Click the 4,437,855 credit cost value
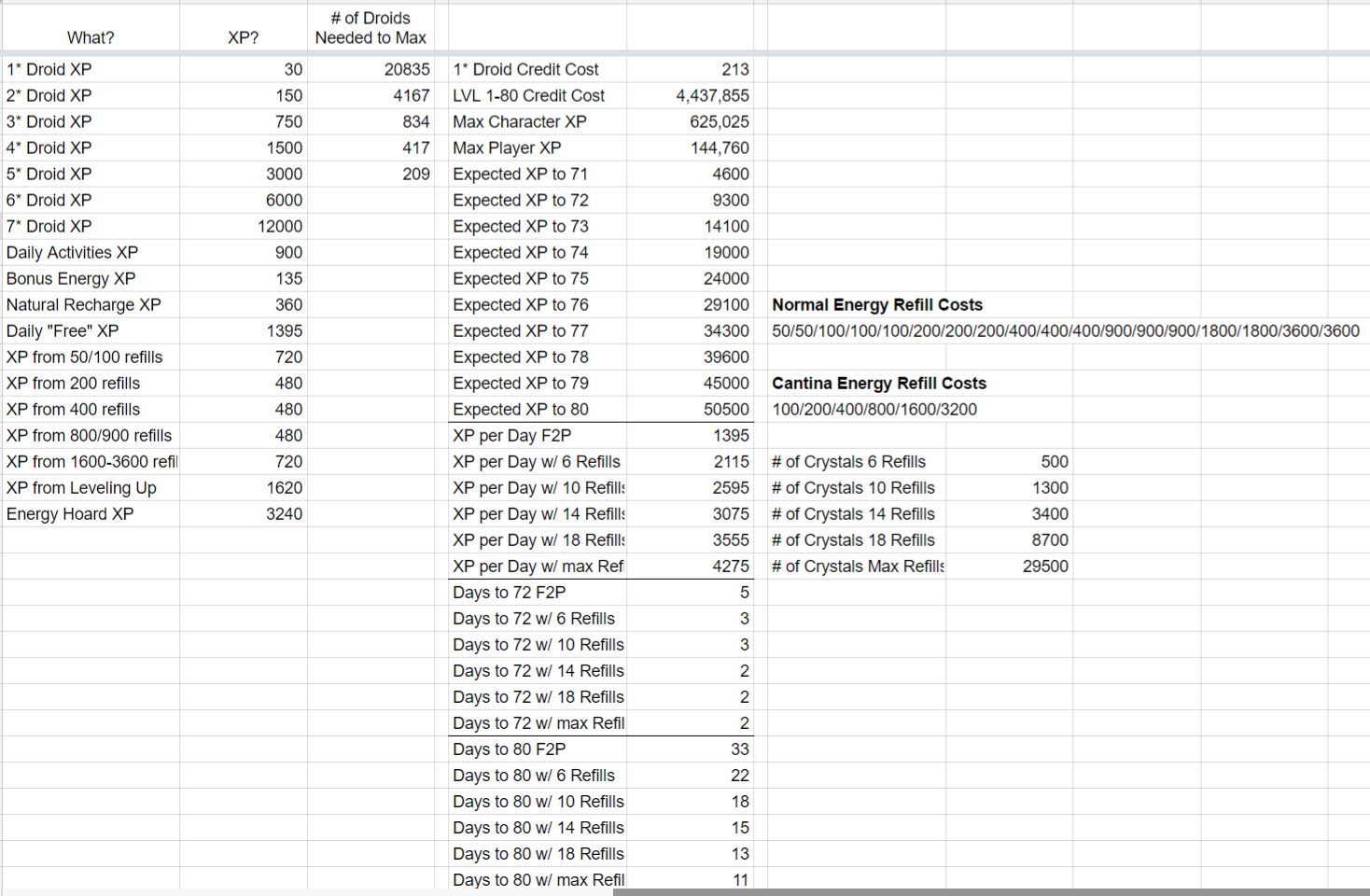The width and height of the screenshot is (1370, 896). [690, 95]
